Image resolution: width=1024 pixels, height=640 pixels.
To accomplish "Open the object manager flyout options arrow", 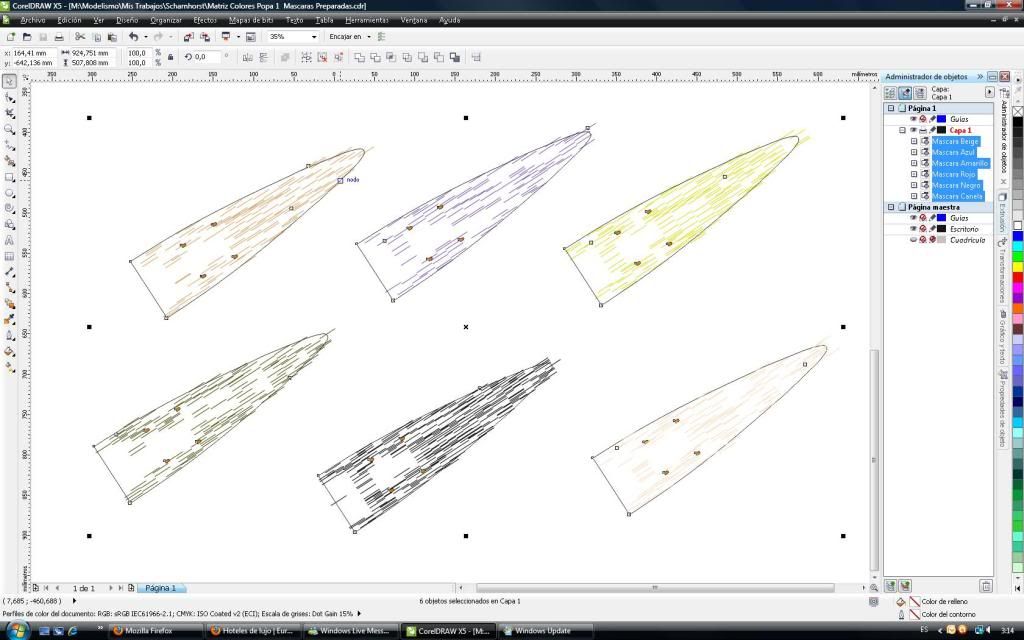I will [989, 93].
